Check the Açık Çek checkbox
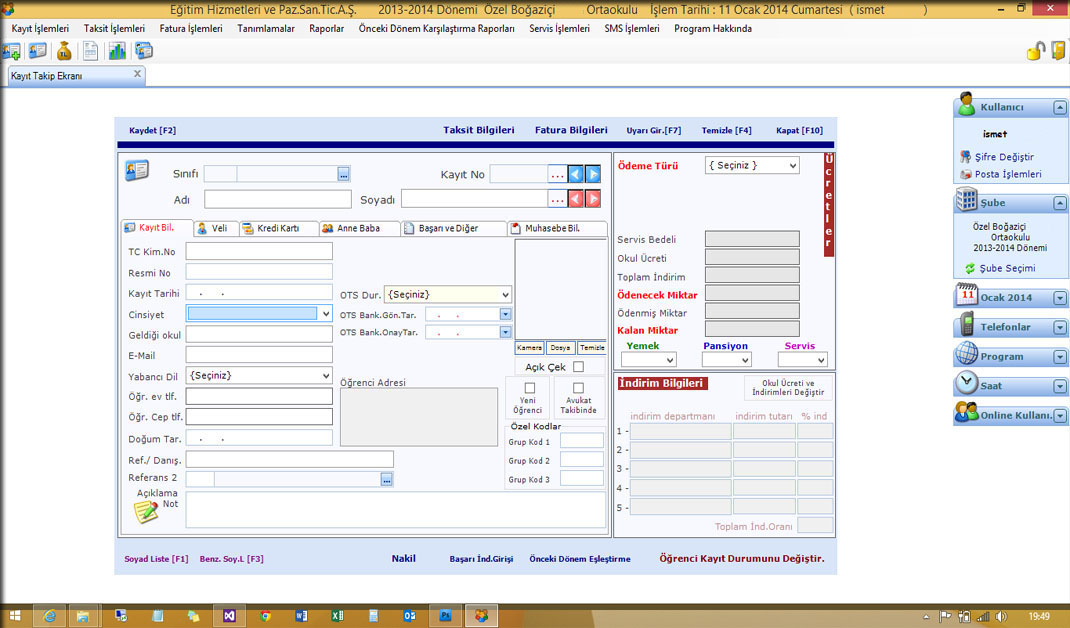Screen dimensions: 1070x628 578,367
